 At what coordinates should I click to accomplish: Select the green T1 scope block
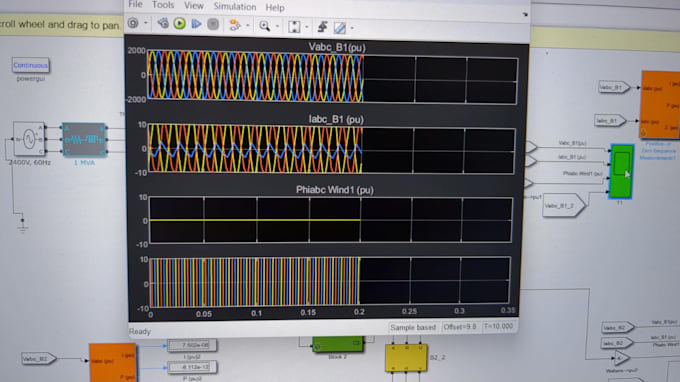(x=621, y=171)
